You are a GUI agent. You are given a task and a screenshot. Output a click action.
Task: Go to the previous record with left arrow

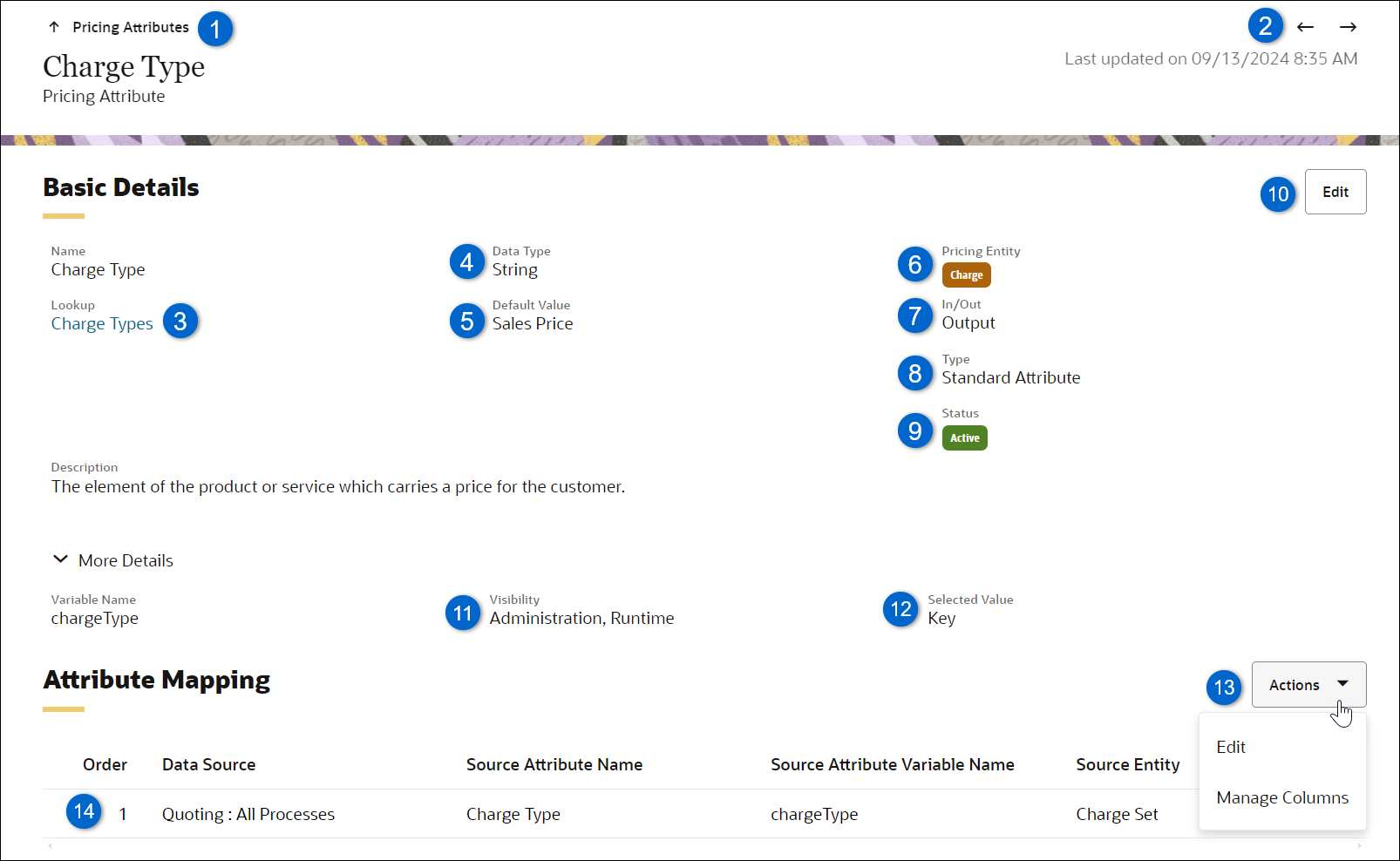[1305, 26]
